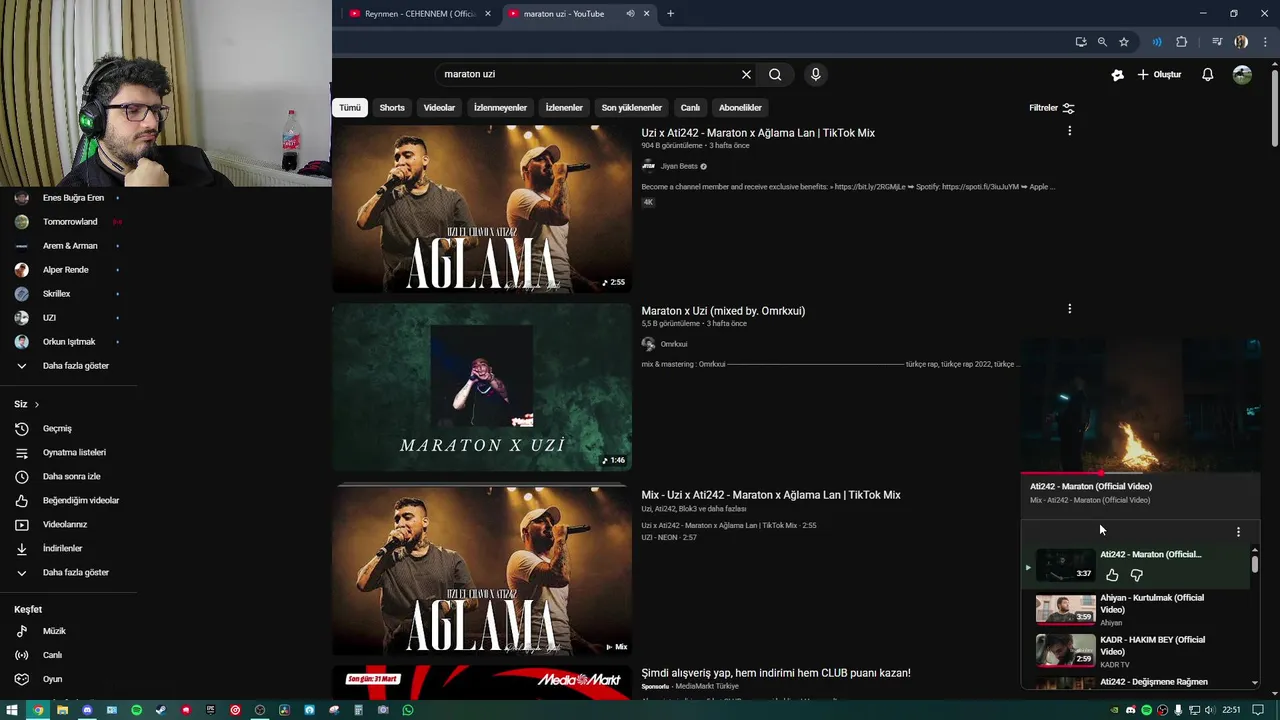Screen dimensions: 1280x720
Task: Select the Videolar filter chip
Action: pos(439,108)
